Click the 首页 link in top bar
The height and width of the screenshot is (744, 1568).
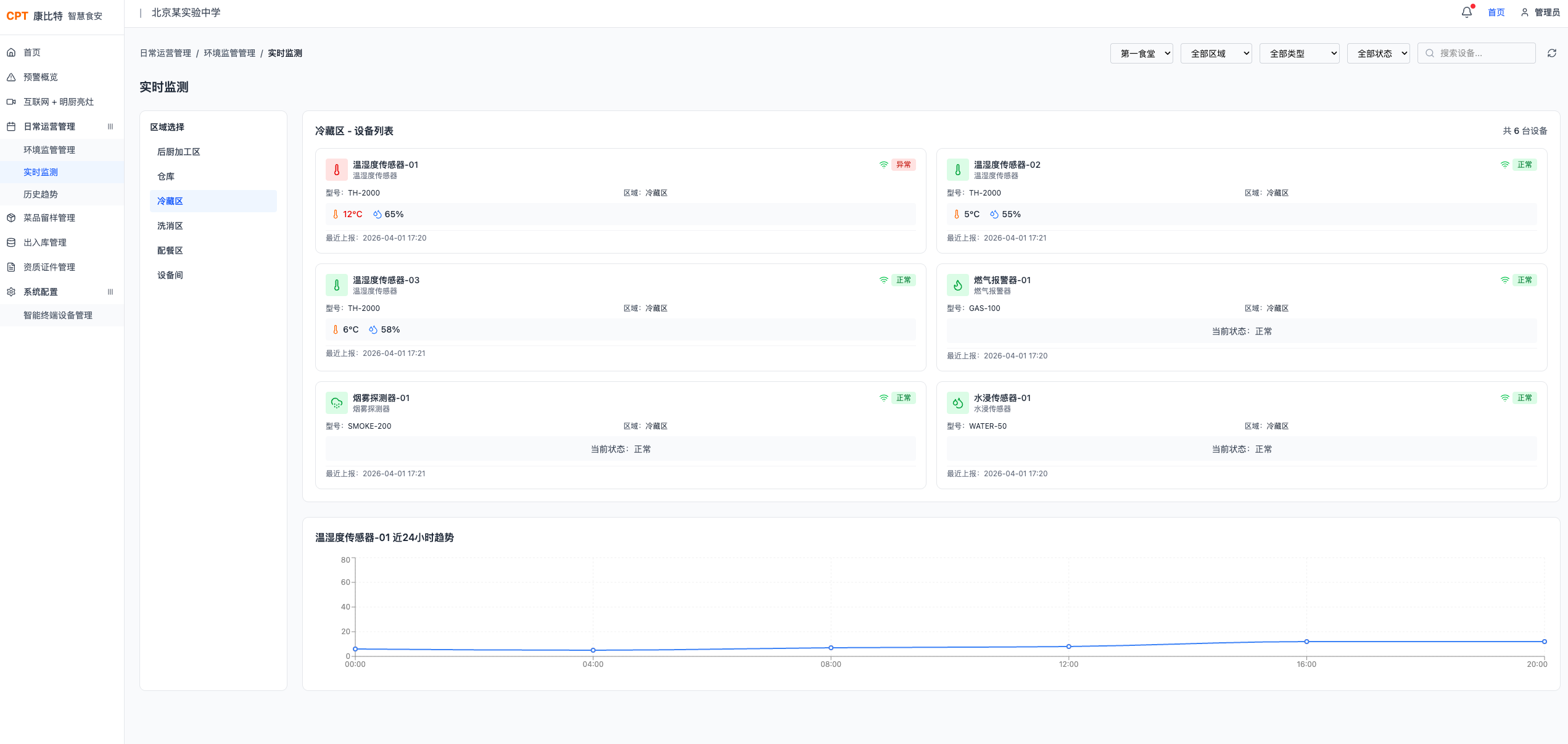[x=1496, y=12]
